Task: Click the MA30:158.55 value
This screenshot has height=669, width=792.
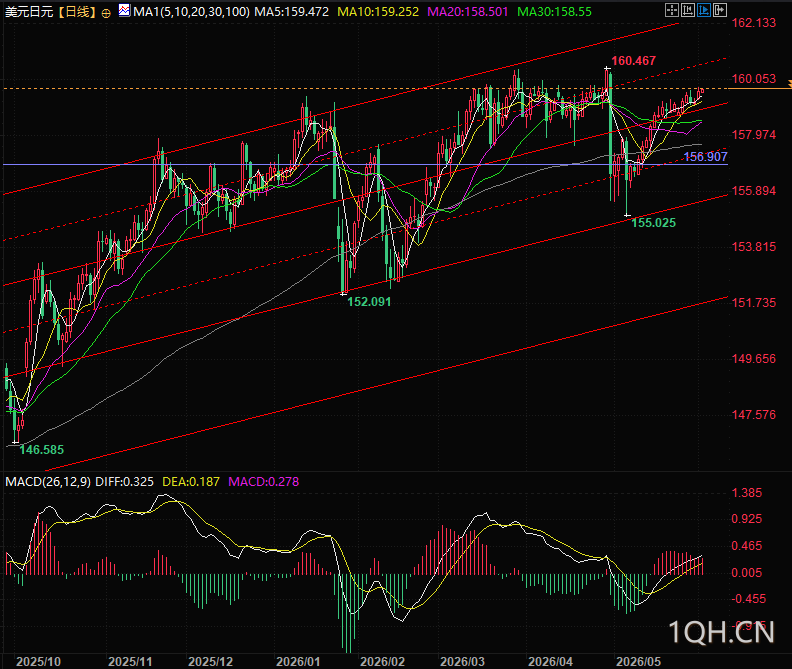Action: [x=555, y=12]
